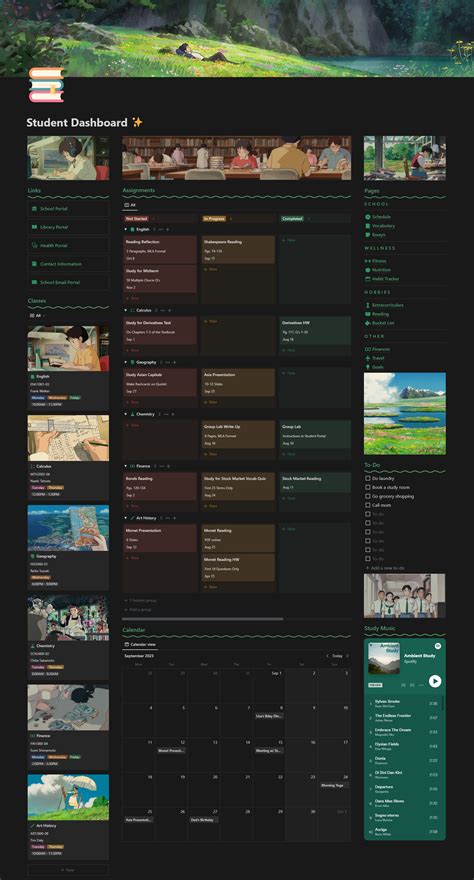Click the Travel airplane icon
The width and height of the screenshot is (474, 880).
[x=367, y=358]
